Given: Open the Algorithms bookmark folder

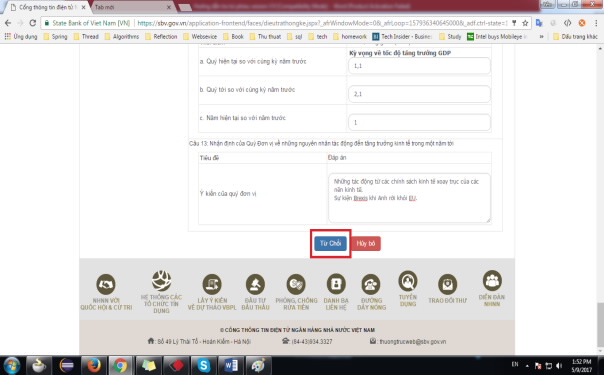Looking at the screenshot, I should [x=122, y=37].
